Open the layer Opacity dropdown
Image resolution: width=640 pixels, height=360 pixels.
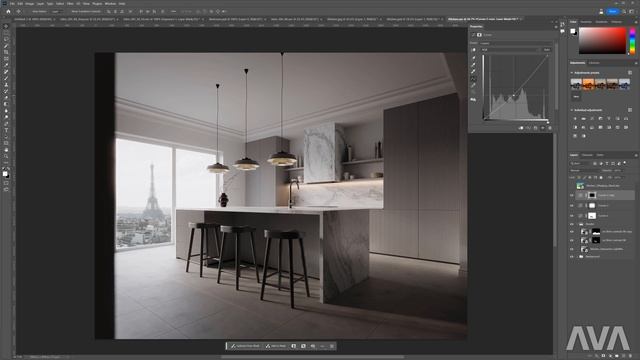pos(622,170)
